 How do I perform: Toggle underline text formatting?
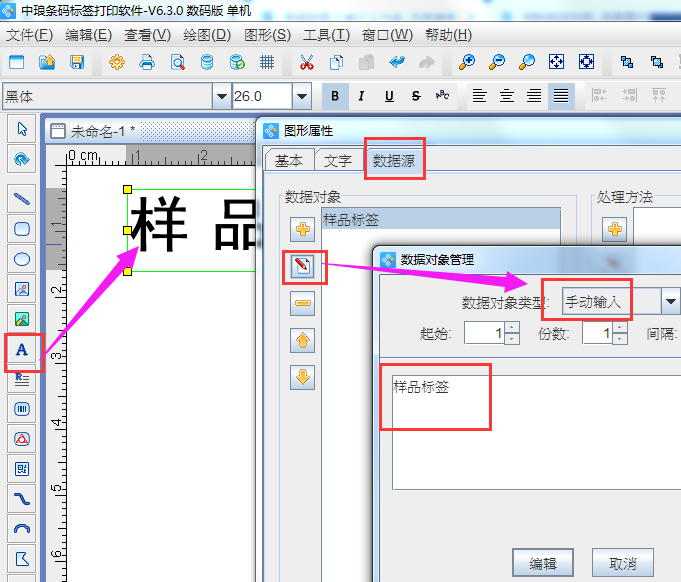click(x=388, y=96)
